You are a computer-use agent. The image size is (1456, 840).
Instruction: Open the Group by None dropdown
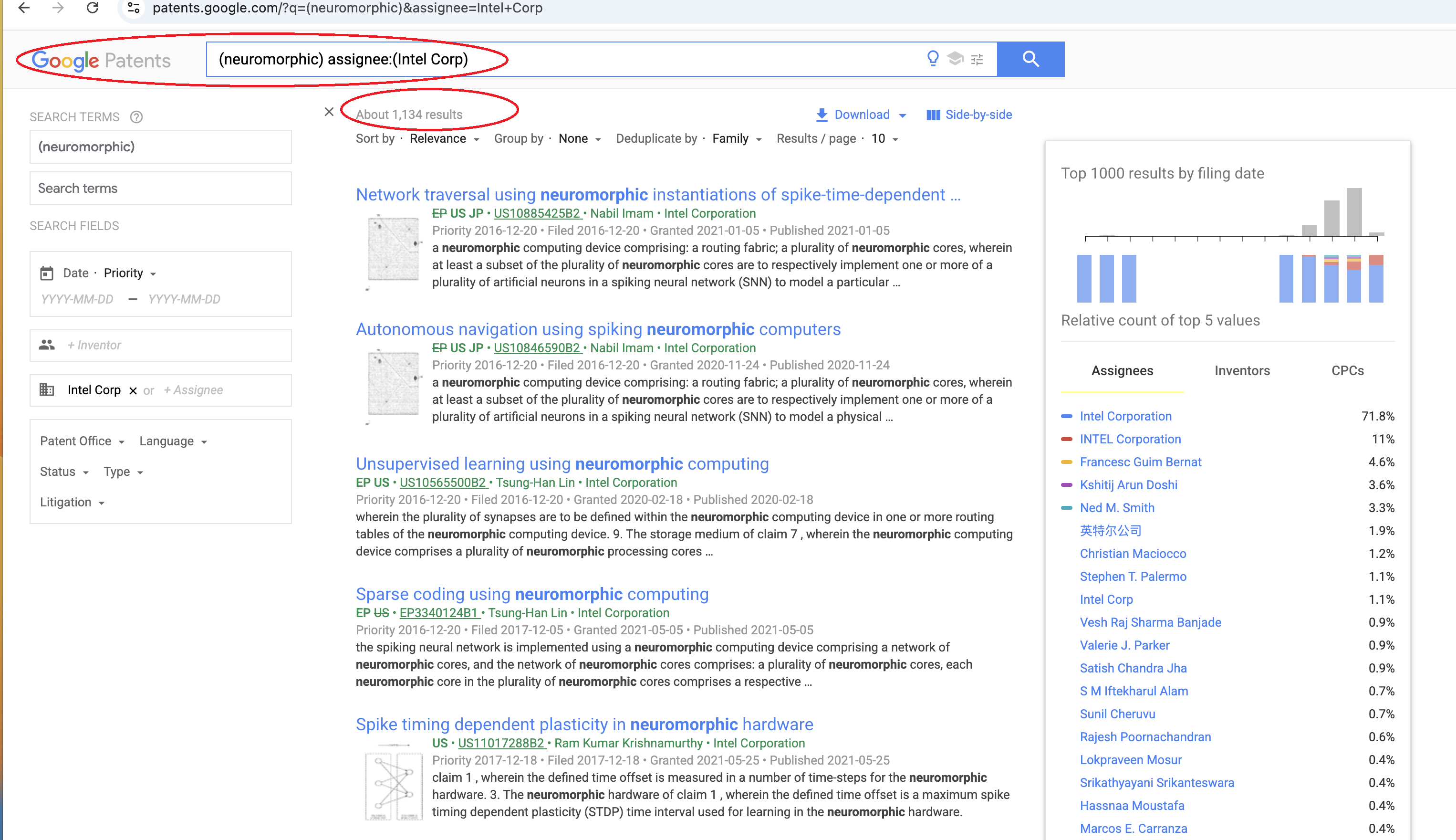pyautogui.click(x=578, y=138)
